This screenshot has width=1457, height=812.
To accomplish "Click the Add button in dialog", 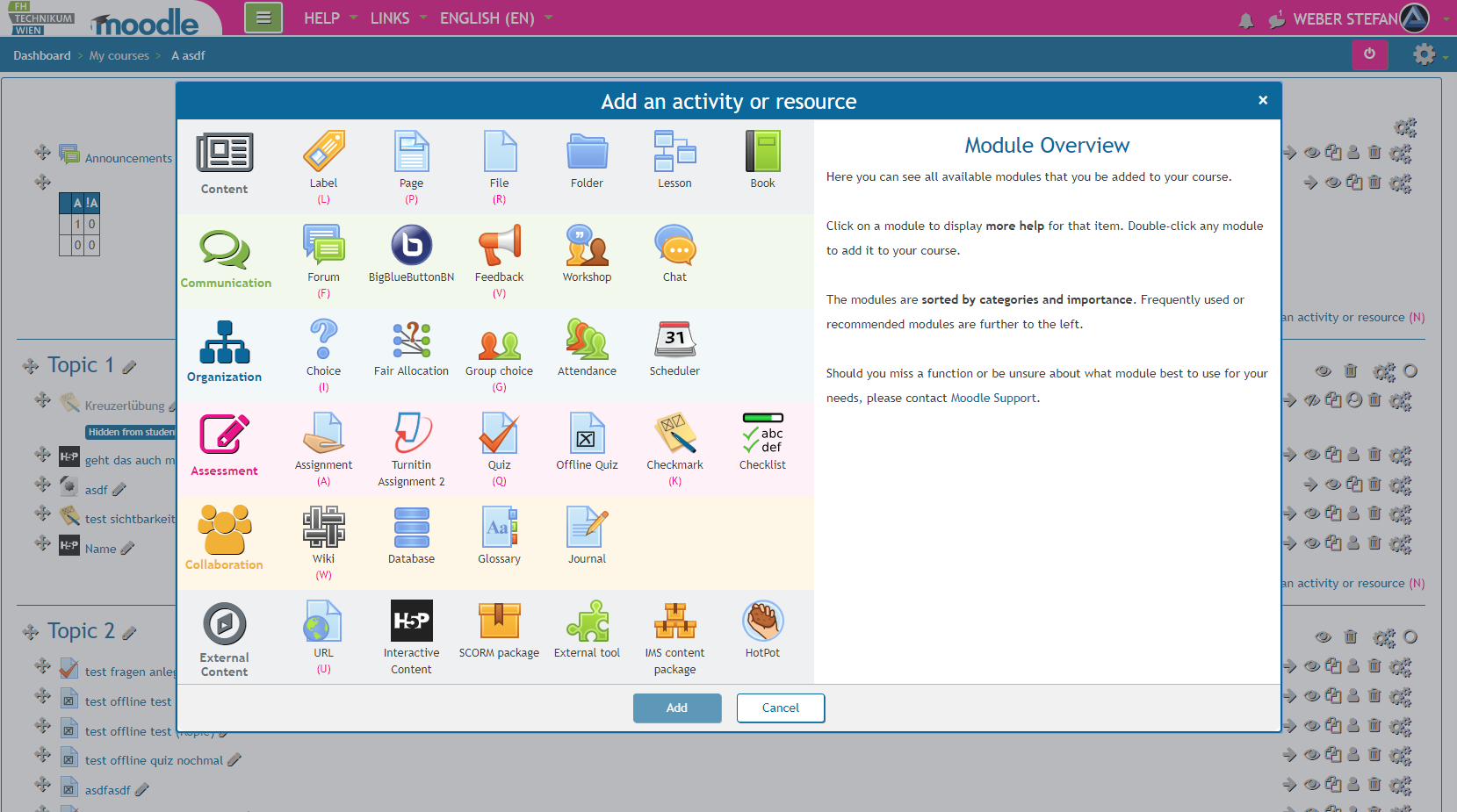I will (x=677, y=708).
